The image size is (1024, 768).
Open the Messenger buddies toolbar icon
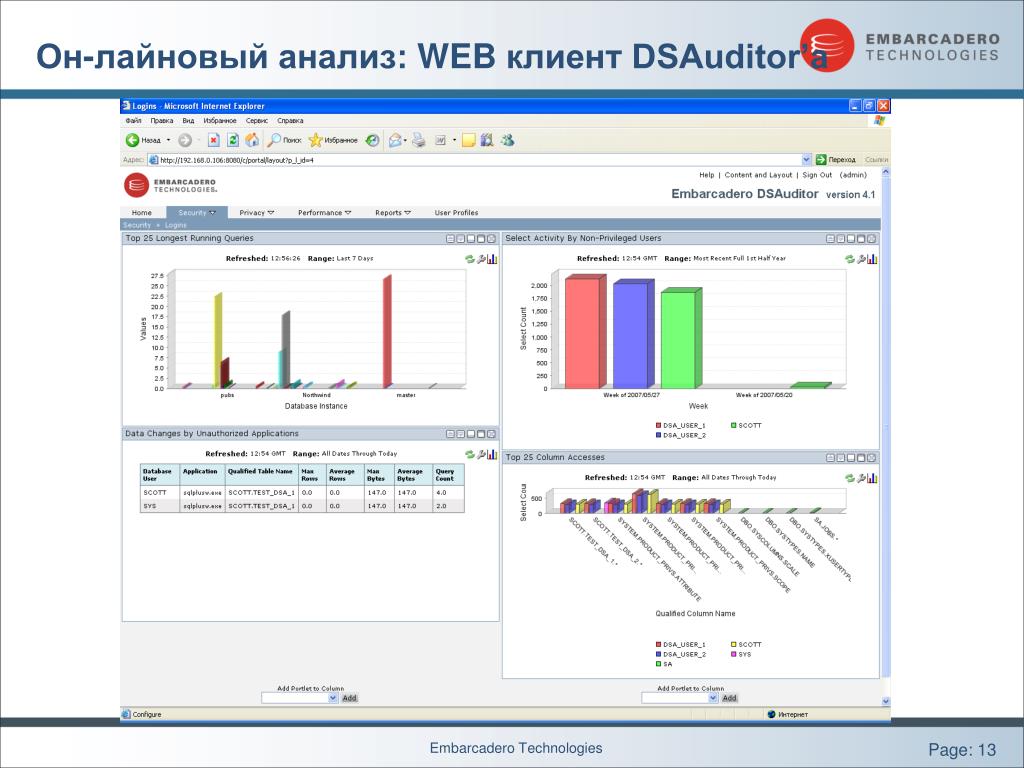507,140
